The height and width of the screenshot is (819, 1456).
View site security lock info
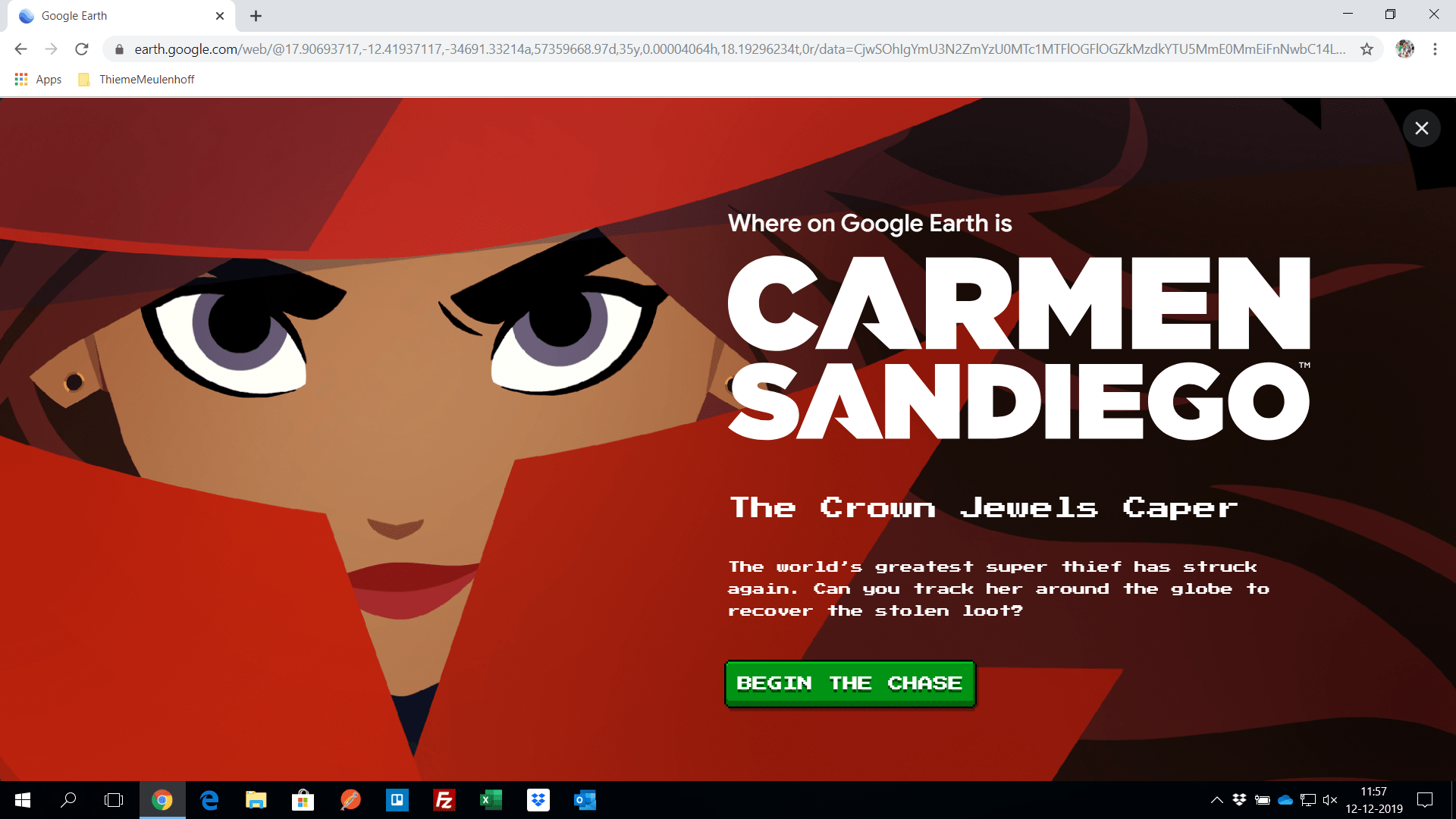click(119, 49)
